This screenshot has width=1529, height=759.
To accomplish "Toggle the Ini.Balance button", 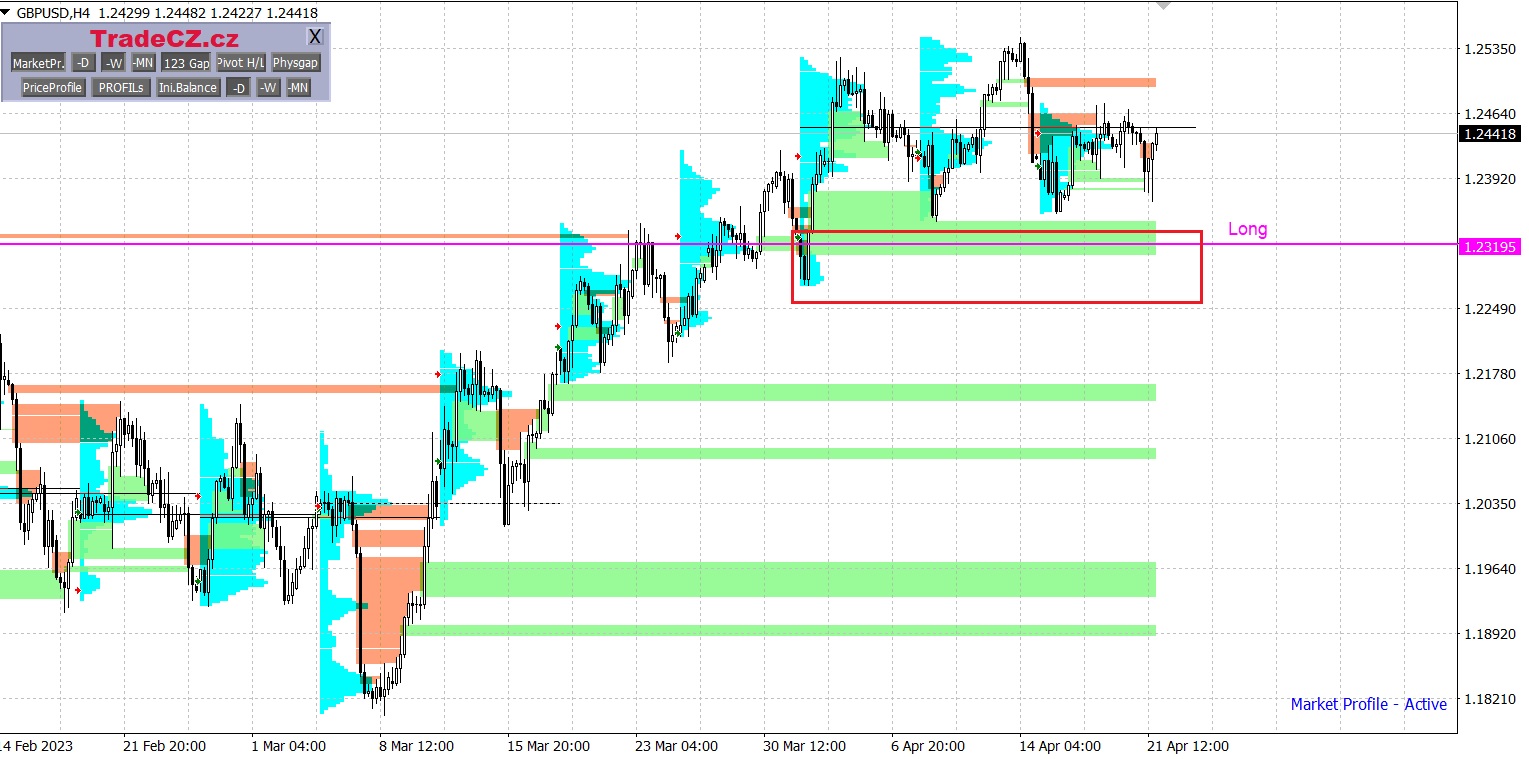I will coord(188,88).
